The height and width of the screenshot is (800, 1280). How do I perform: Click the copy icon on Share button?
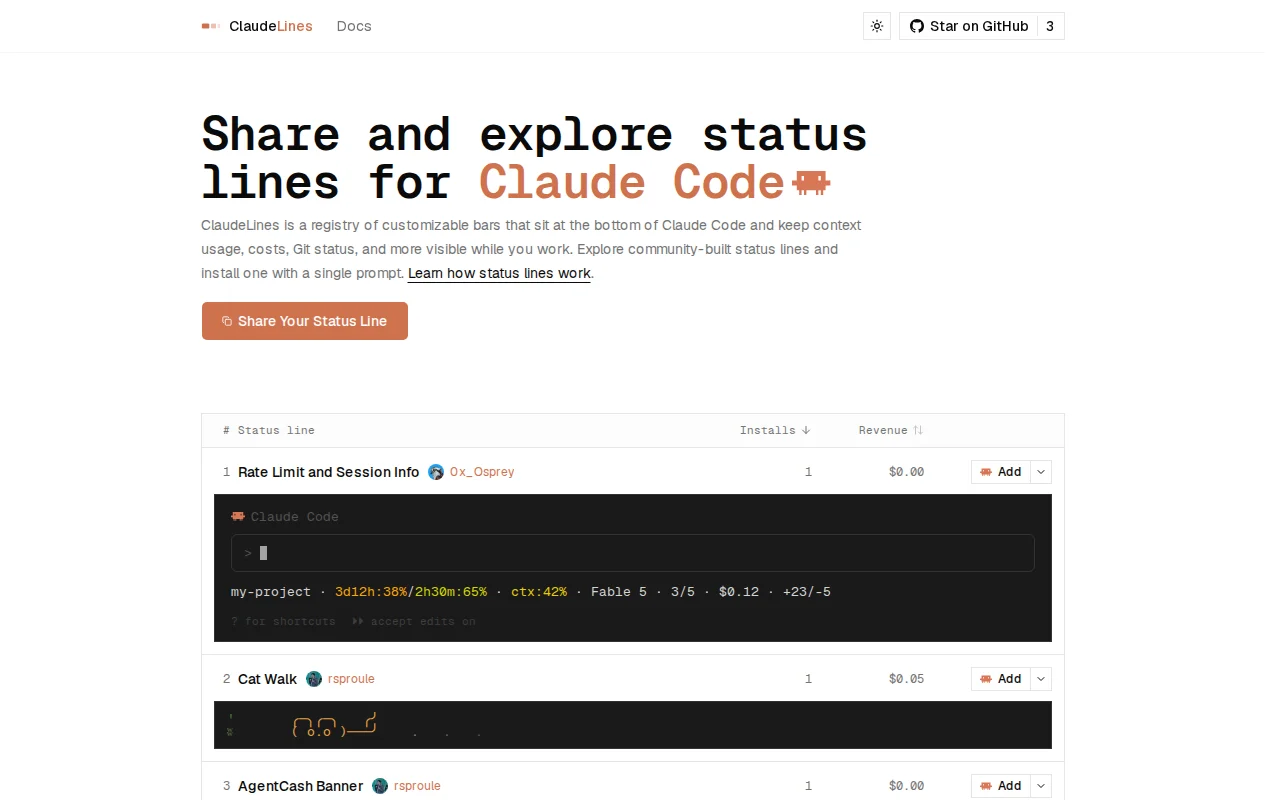(x=227, y=321)
